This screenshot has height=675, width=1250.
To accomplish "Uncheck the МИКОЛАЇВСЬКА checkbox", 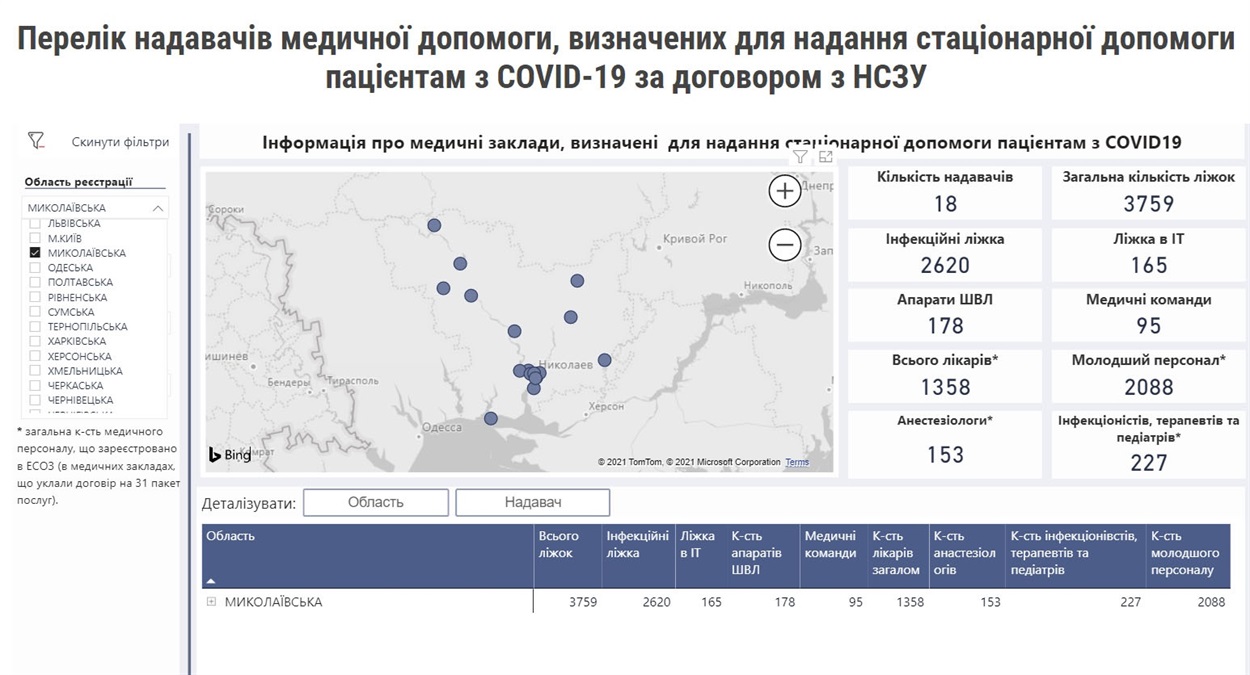I will [35, 253].
